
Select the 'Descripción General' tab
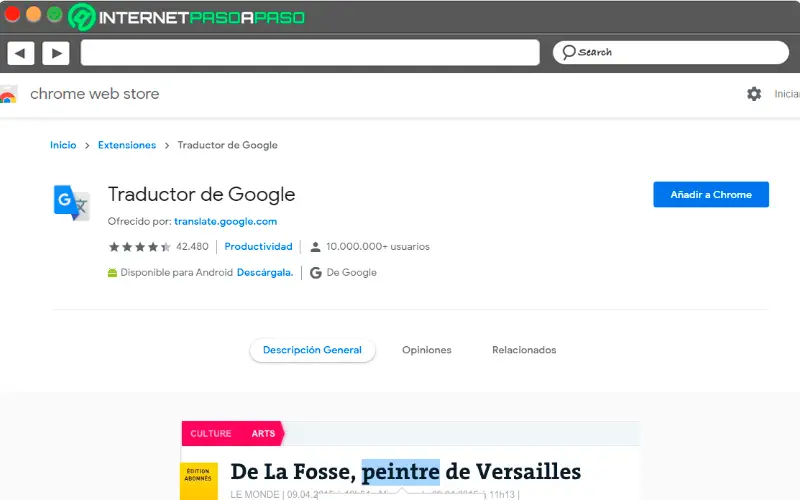coord(312,350)
